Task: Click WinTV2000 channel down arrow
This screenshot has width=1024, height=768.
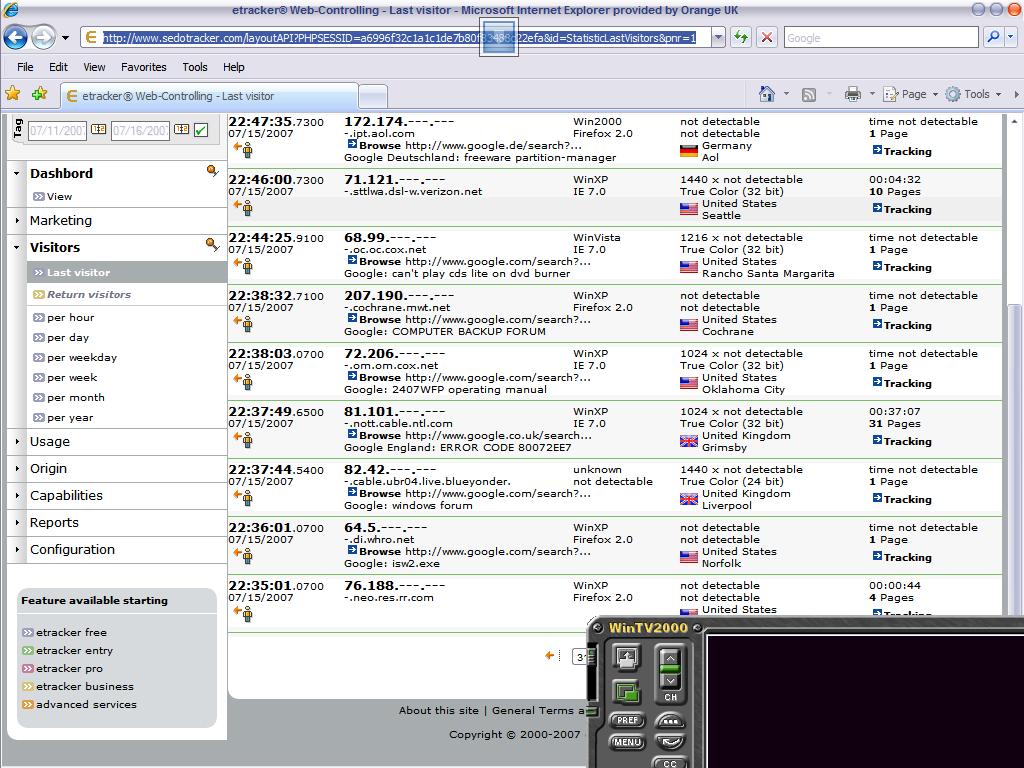Action: (670, 681)
